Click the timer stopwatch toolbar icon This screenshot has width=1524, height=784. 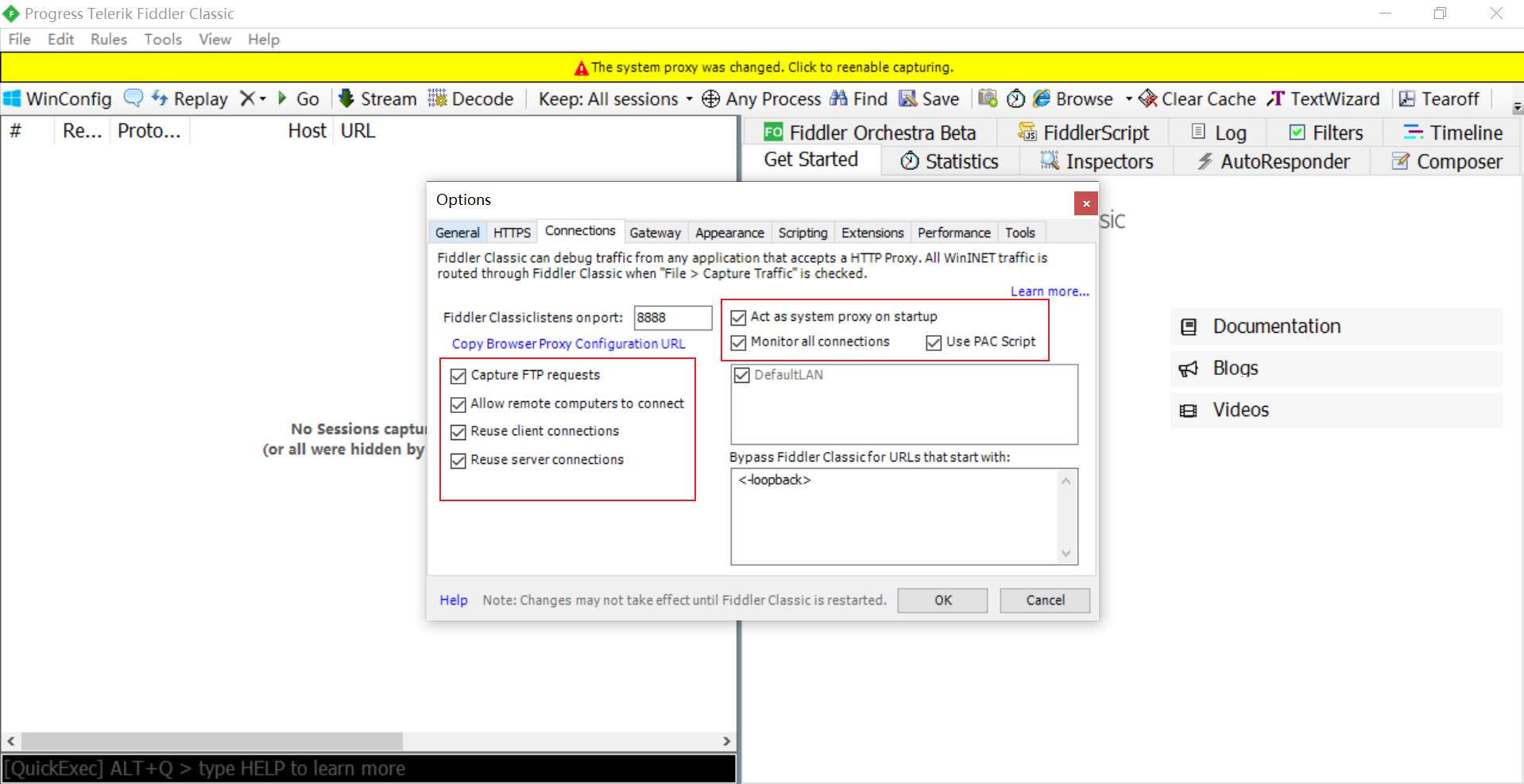click(x=1015, y=98)
